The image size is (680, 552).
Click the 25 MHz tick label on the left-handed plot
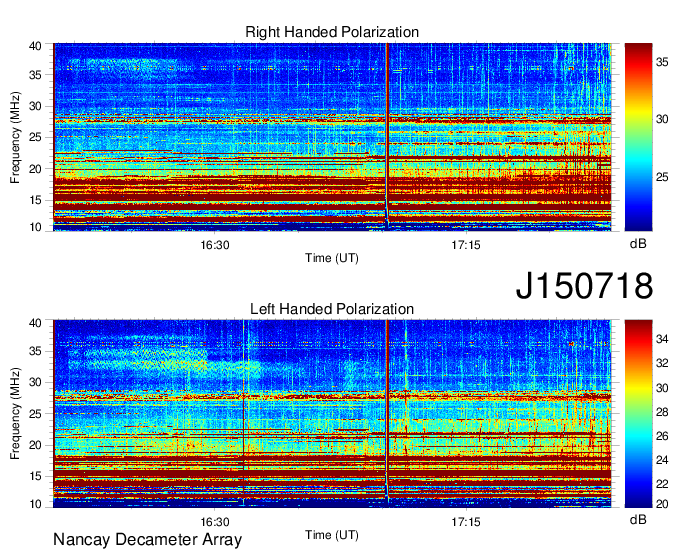(x=36, y=414)
